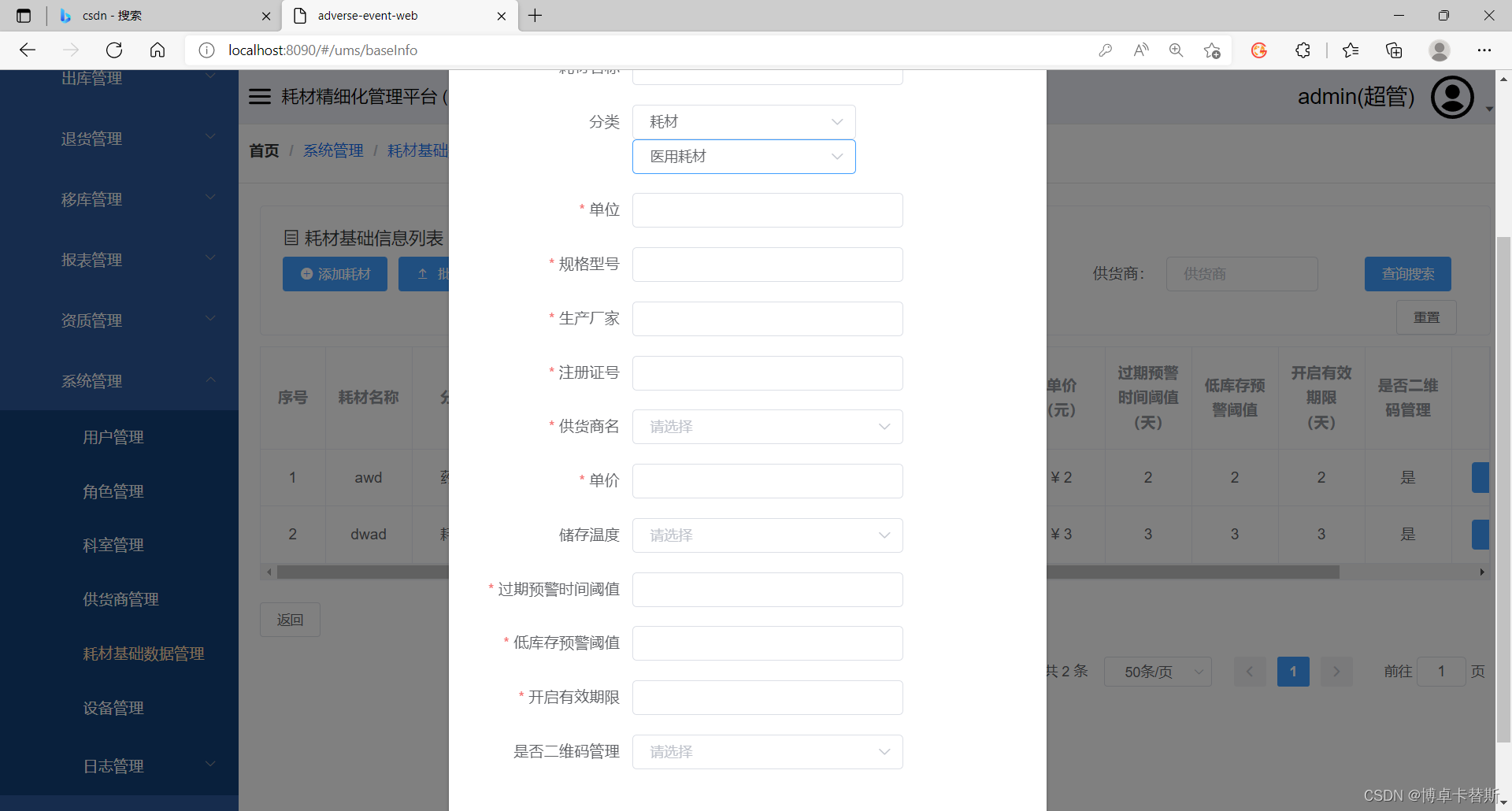This screenshot has height=811, width=1512.
Task: Expand the 报表管理 sidebar menu
Action: [x=119, y=260]
